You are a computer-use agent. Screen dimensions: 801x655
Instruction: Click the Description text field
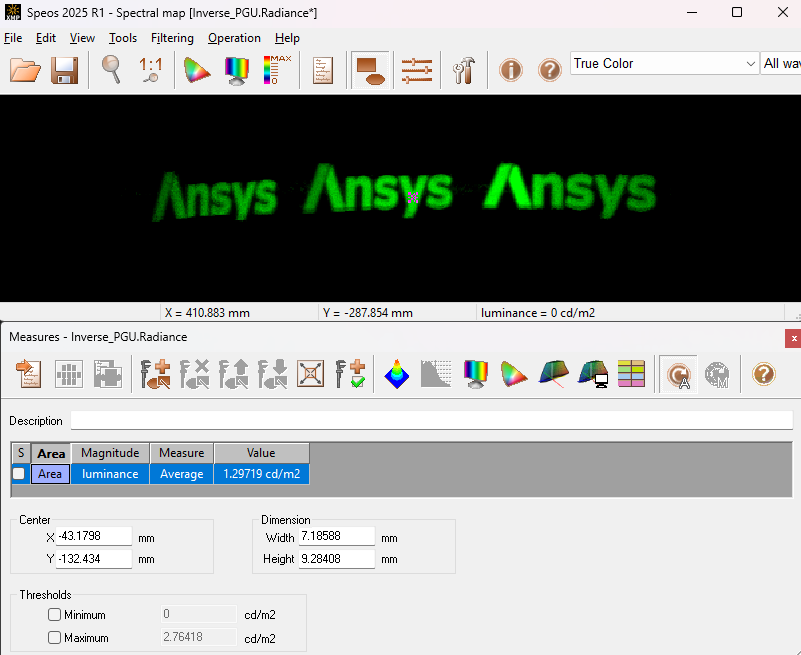click(432, 421)
